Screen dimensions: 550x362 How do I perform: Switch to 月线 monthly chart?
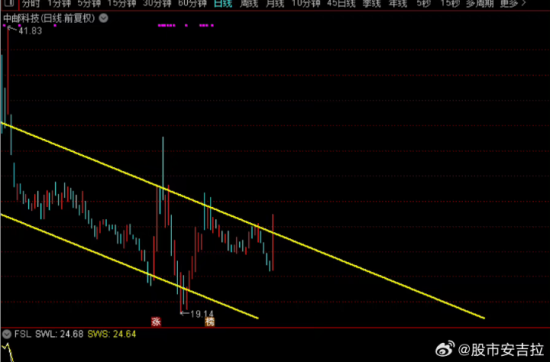[x=275, y=4]
